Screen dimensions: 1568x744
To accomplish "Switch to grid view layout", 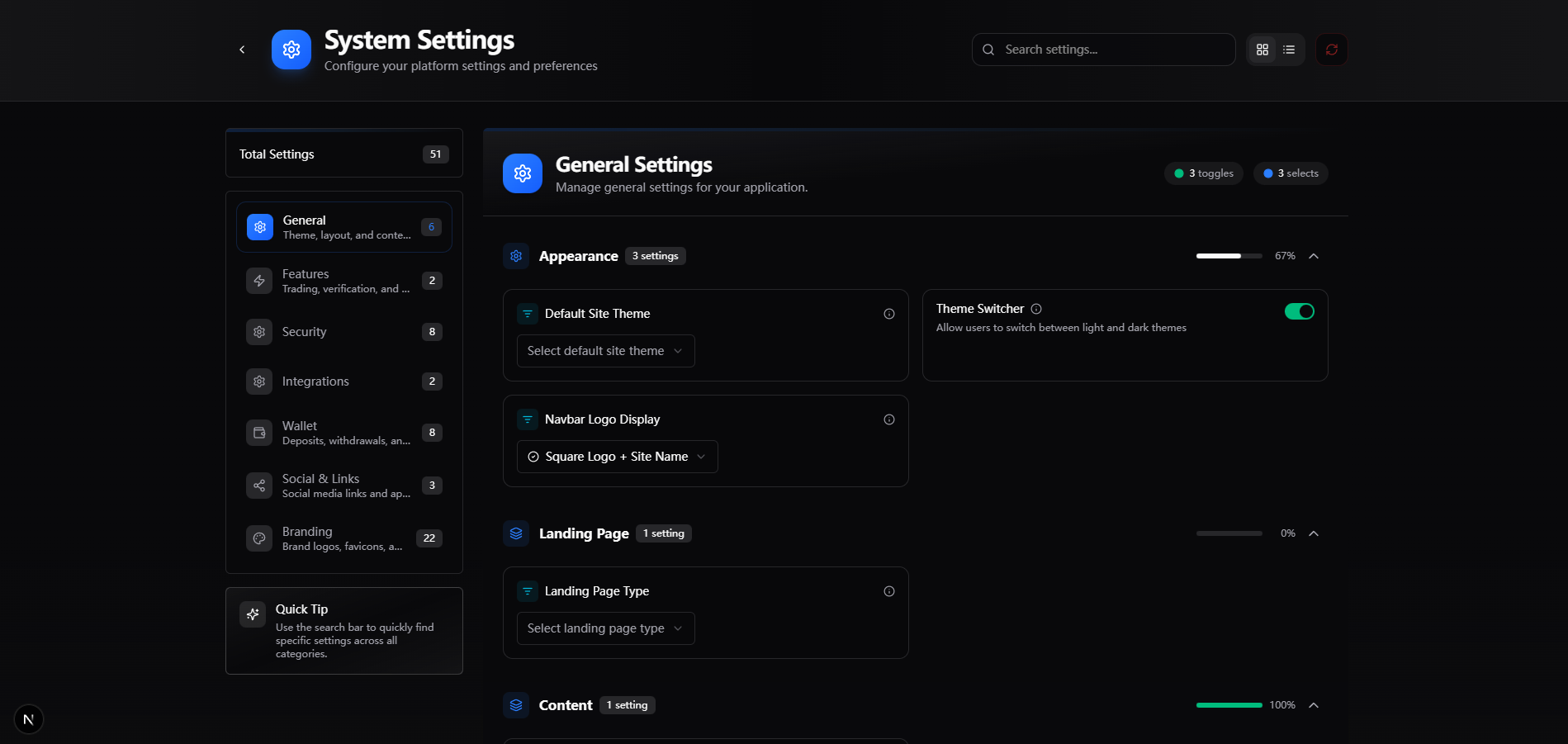I will tap(1262, 50).
